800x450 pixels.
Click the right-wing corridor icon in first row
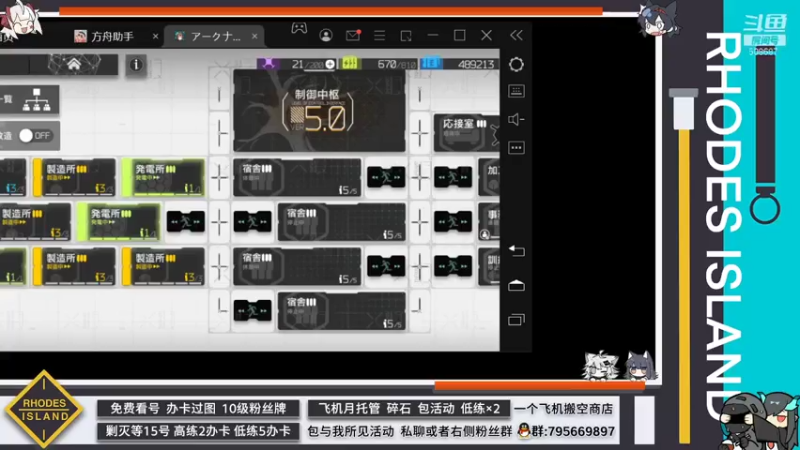click(x=453, y=177)
